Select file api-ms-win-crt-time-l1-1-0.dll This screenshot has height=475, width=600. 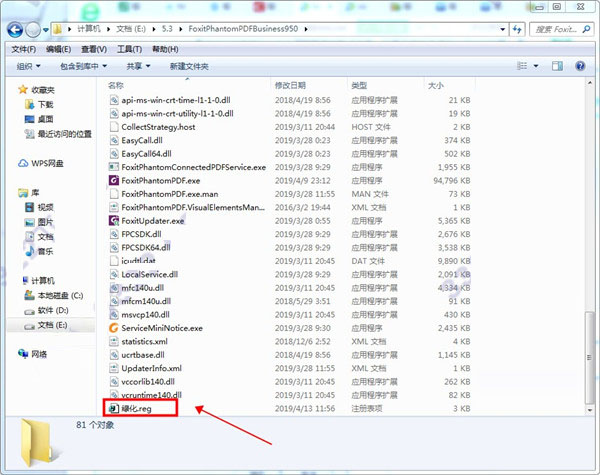[x=176, y=100]
